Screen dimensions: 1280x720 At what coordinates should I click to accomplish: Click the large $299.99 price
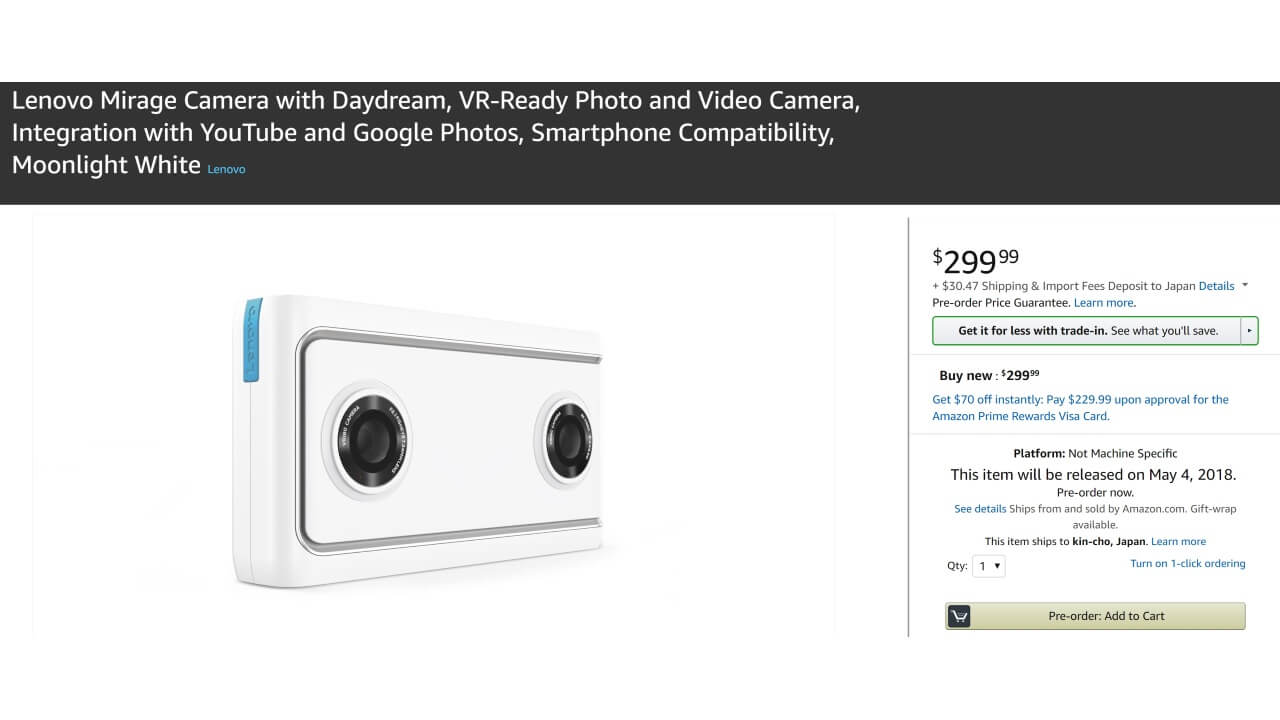tap(976, 261)
